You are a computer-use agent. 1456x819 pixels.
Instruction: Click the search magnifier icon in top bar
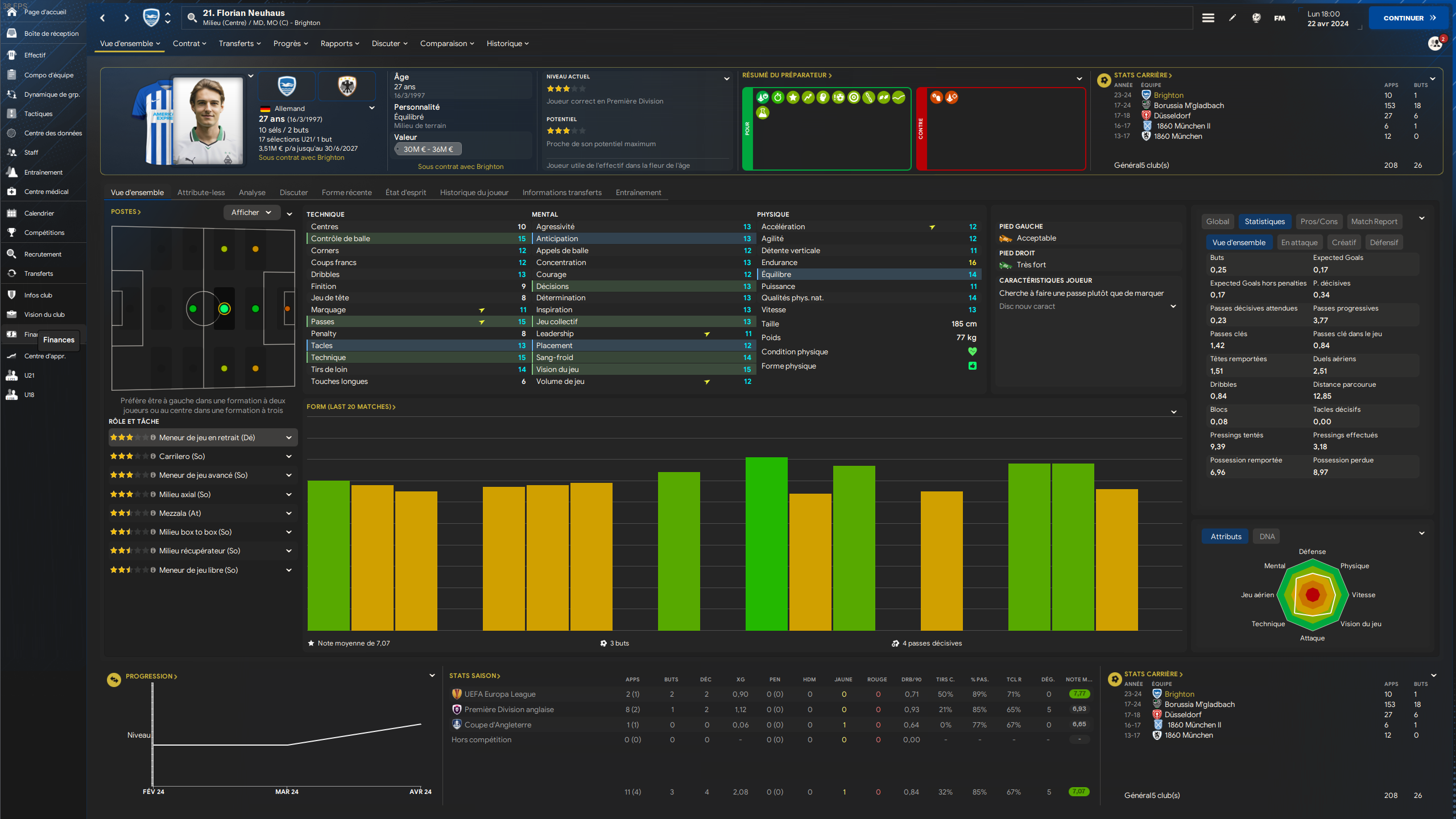[x=192, y=18]
